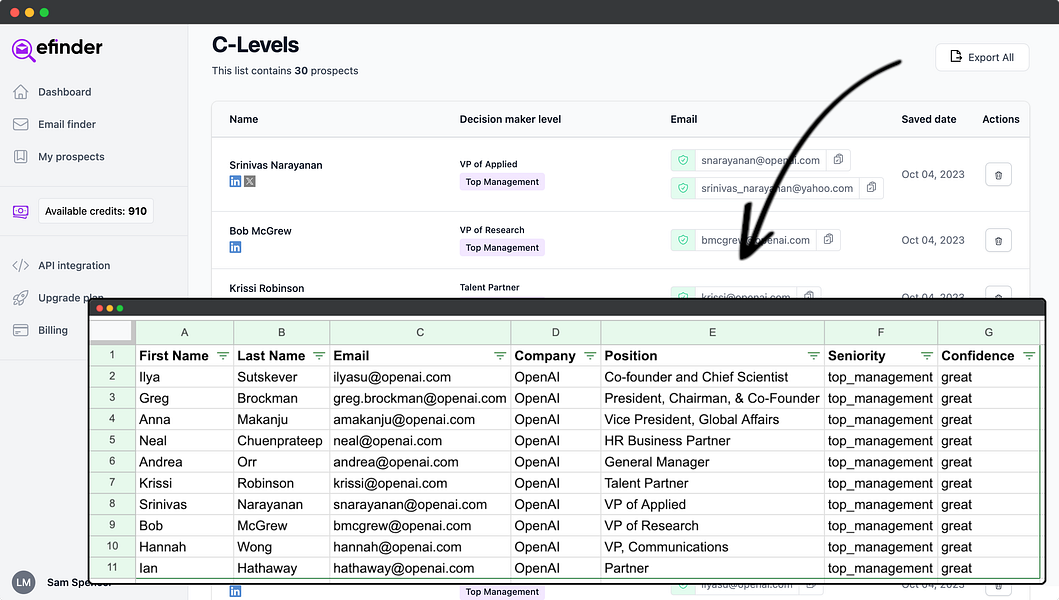This screenshot has height=600, width=1059.
Task: Open Seniority column filter
Action: (x=927, y=356)
